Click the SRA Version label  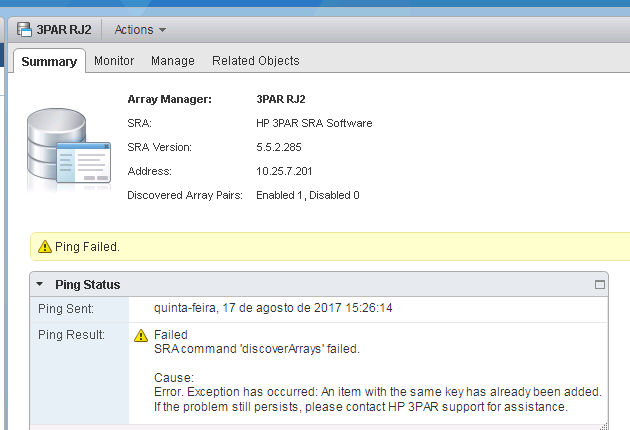pyautogui.click(x=160, y=147)
